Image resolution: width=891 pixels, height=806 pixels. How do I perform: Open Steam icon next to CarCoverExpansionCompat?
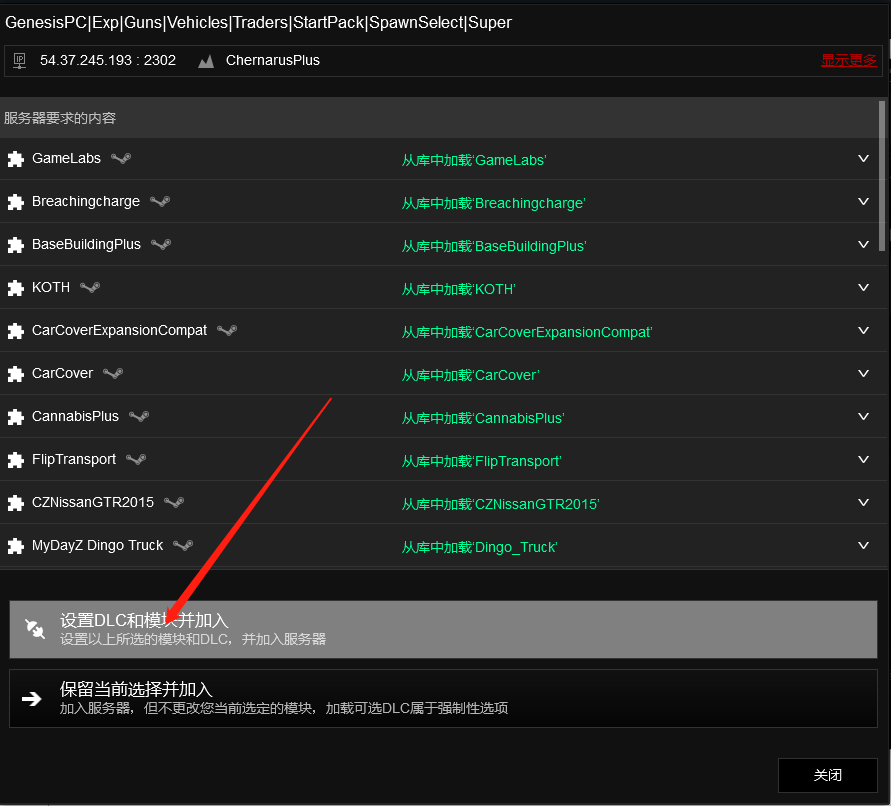(227, 330)
